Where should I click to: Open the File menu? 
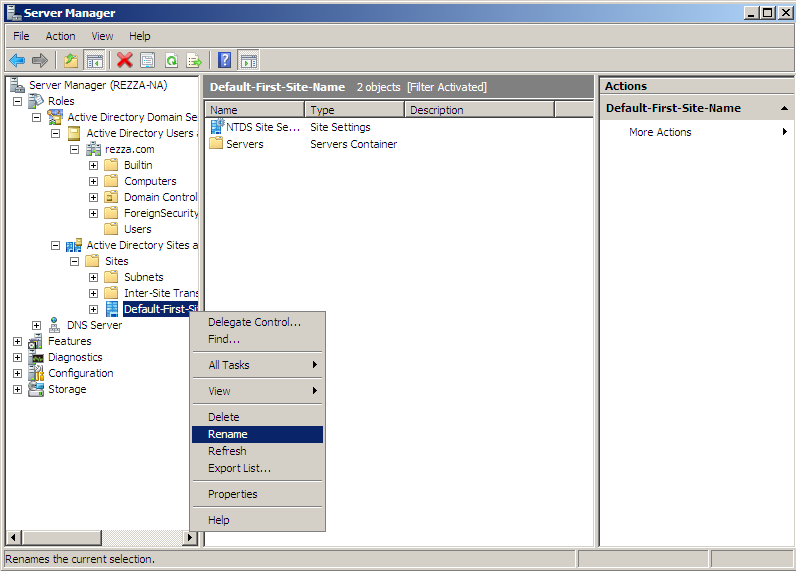pos(21,36)
